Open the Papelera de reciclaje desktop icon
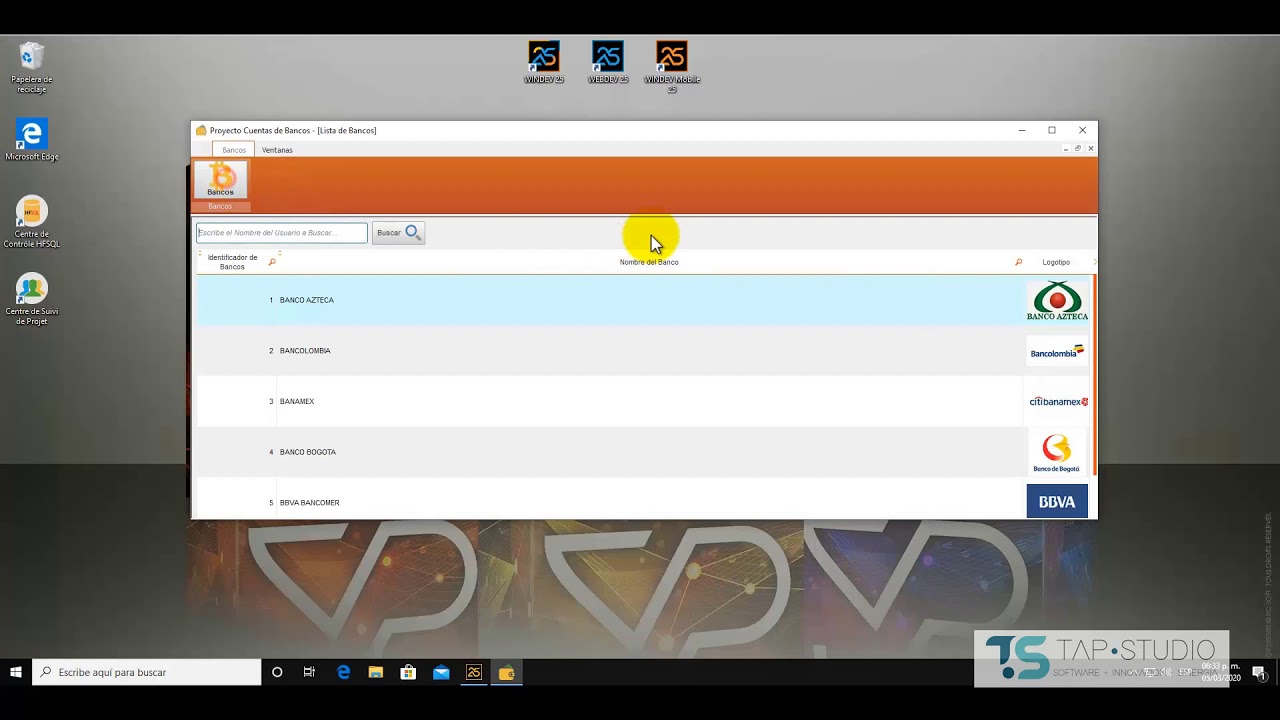 click(x=32, y=67)
